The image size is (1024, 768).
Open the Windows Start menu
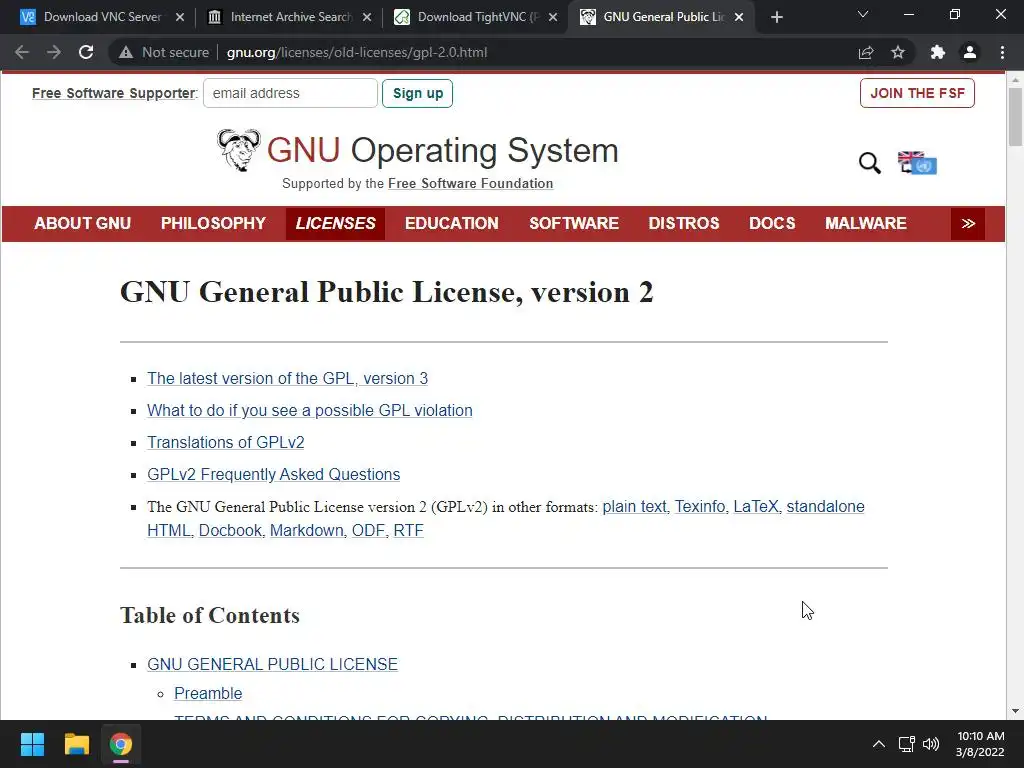point(32,744)
